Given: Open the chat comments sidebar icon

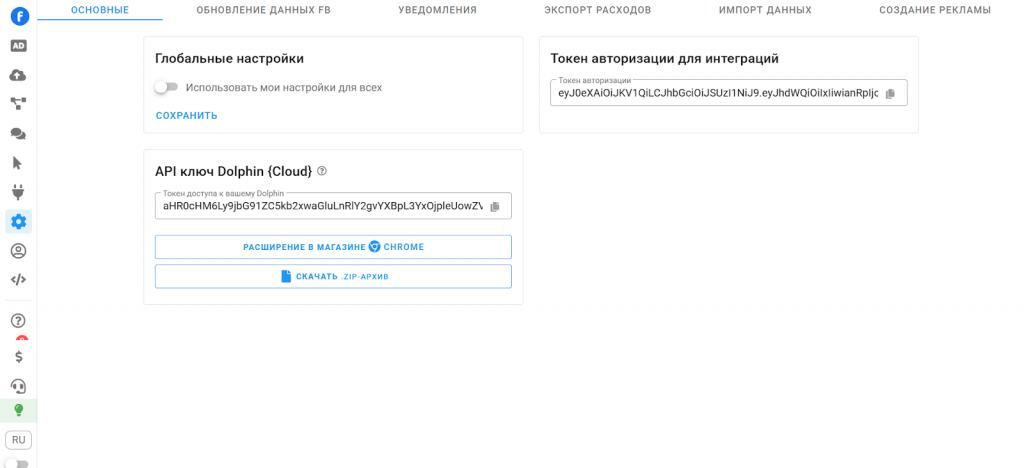Looking at the screenshot, I should pos(18,133).
